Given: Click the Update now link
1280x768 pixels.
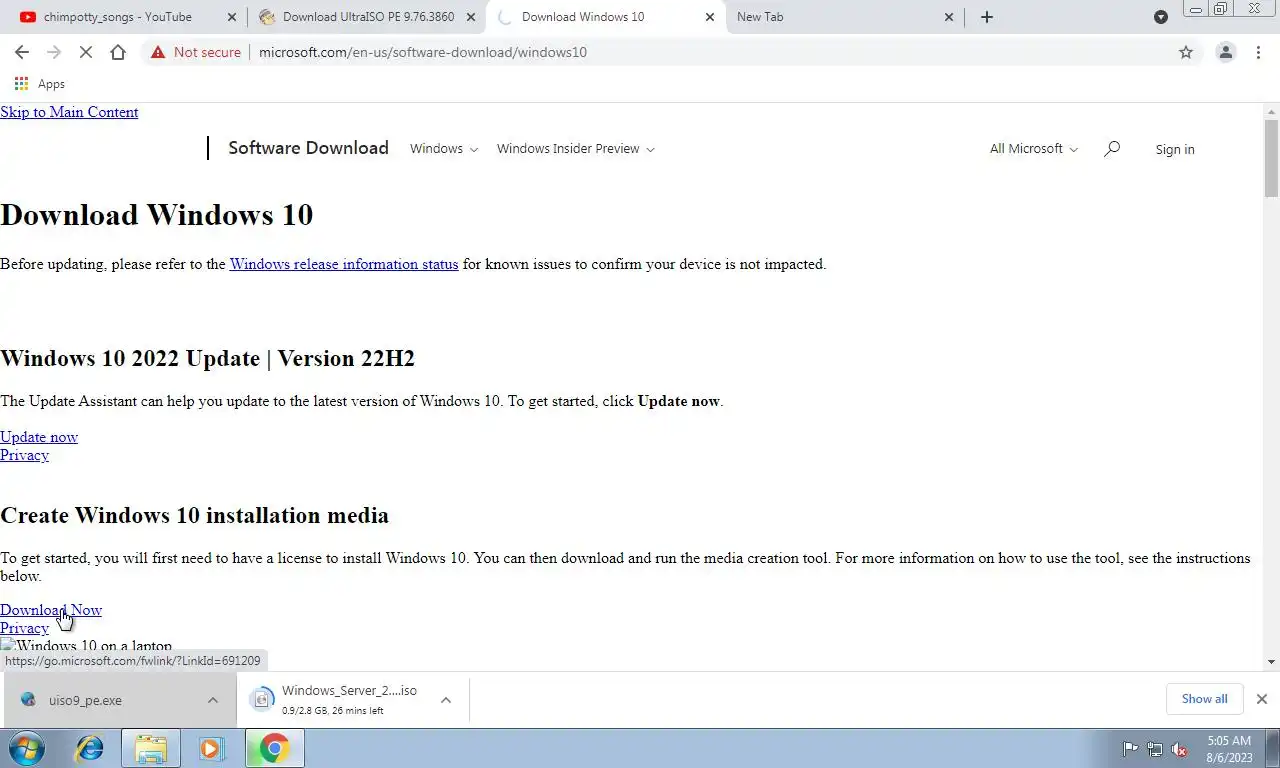Looking at the screenshot, I should click(39, 437).
